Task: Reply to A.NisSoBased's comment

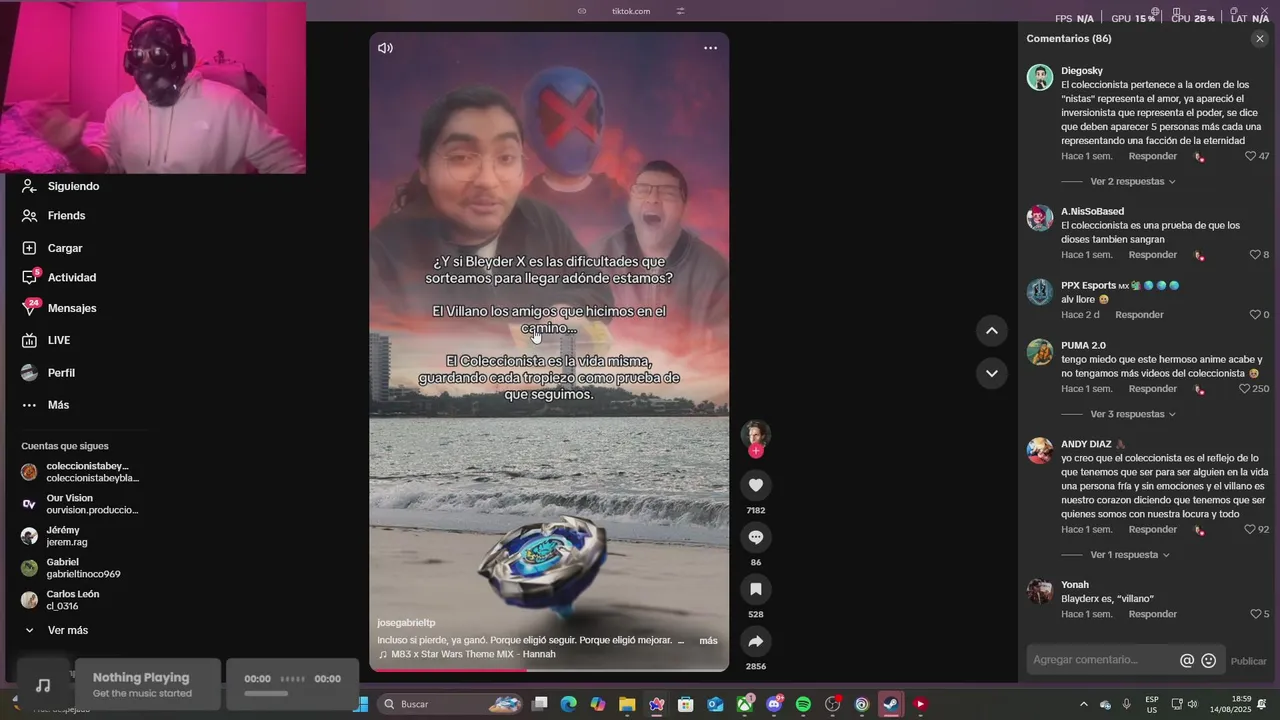Action: tap(1153, 255)
